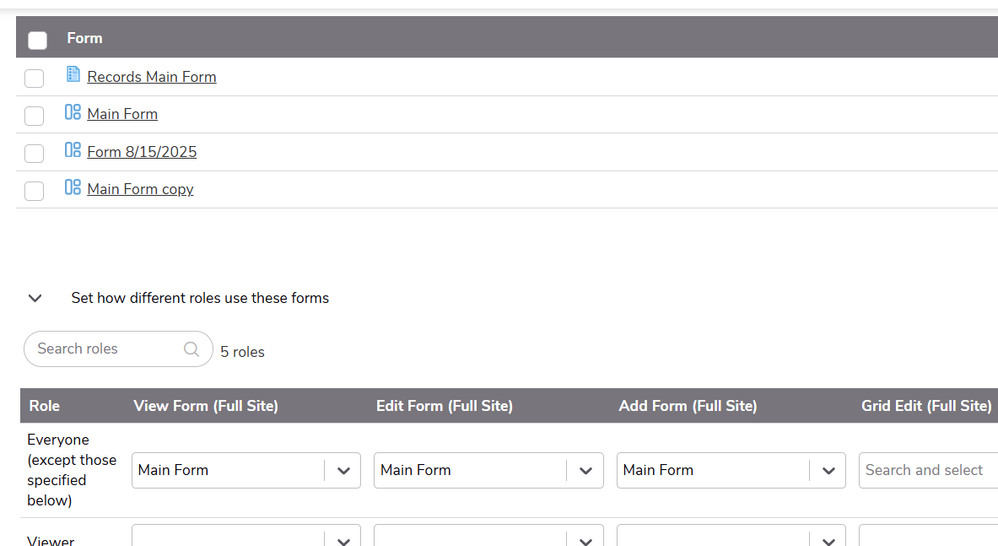Collapse the 'Set how different roles' section
Image resolution: width=998 pixels, height=546 pixels.
35,298
